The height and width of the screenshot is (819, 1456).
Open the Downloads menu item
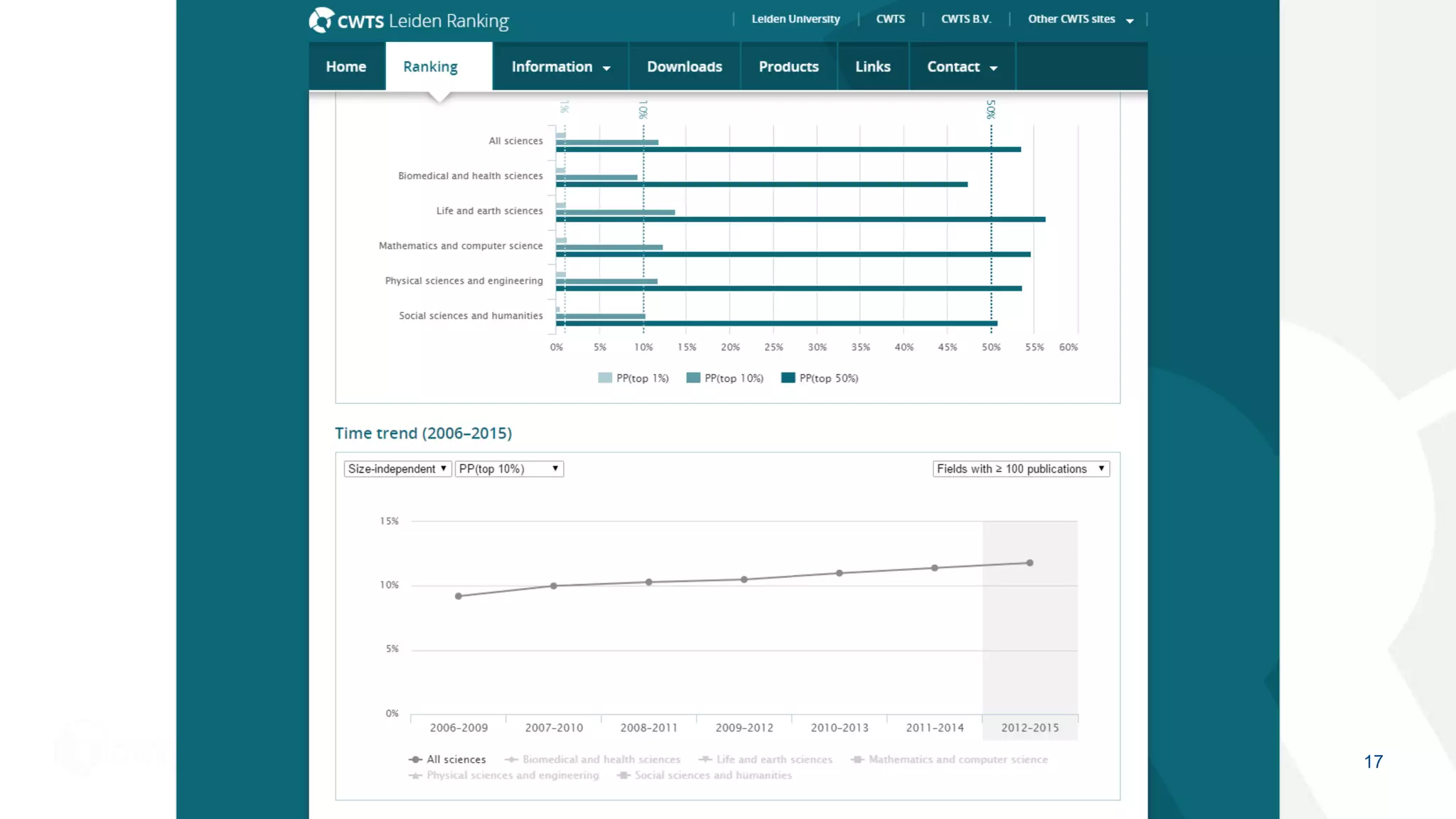(x=684, y=67)
